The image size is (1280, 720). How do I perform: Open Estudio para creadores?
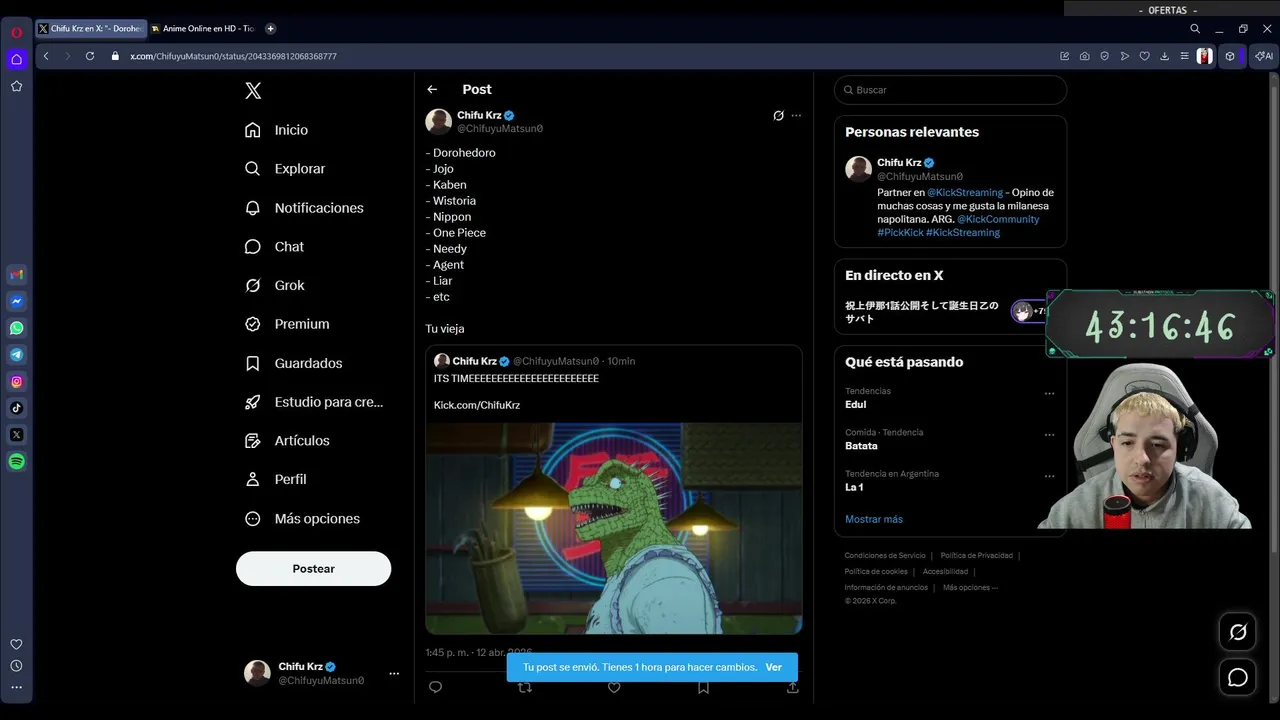pyautogui.click(x=314, y=402)
